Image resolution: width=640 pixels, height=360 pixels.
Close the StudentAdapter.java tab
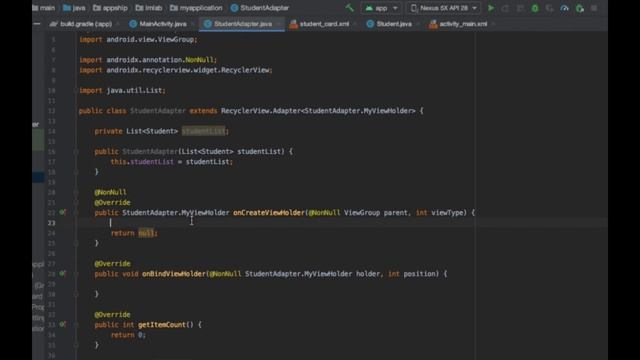[279, 24]
